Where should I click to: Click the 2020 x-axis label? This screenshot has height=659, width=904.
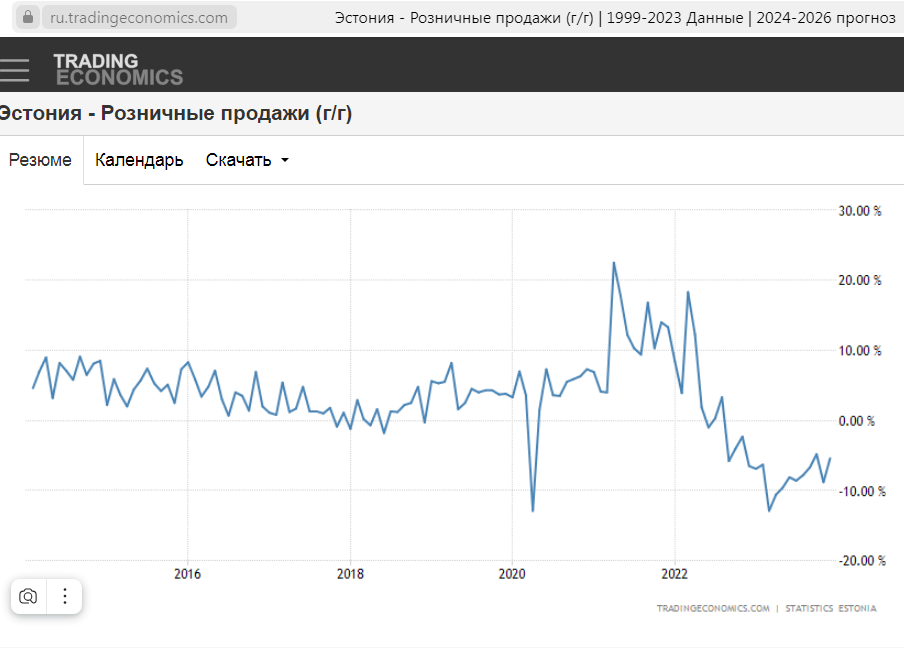512,574
